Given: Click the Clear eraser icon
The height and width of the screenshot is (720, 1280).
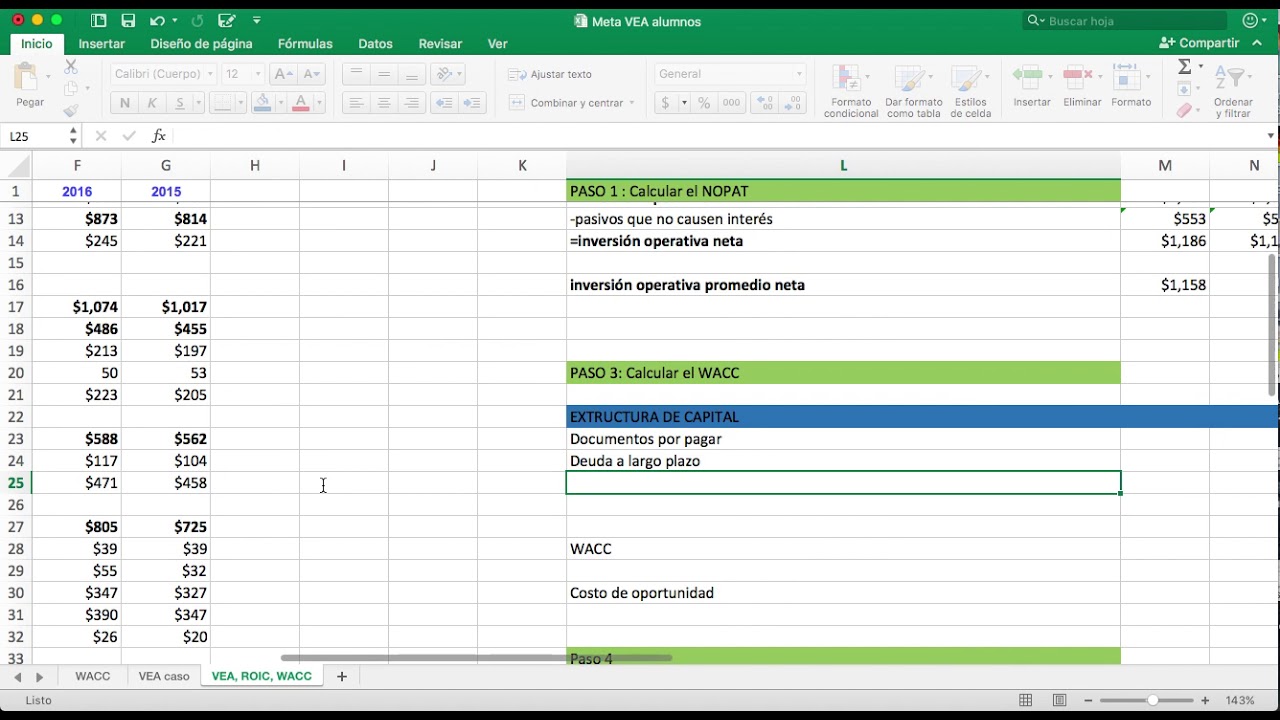Looking at the screenshot, I should [1185, 111].
